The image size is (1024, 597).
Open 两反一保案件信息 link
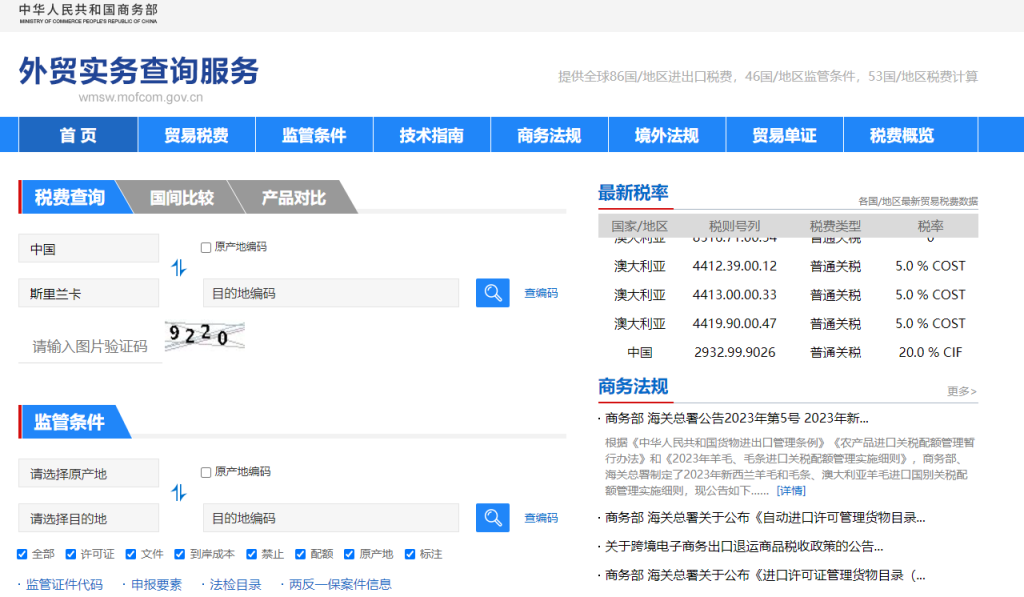coord(340,585)
